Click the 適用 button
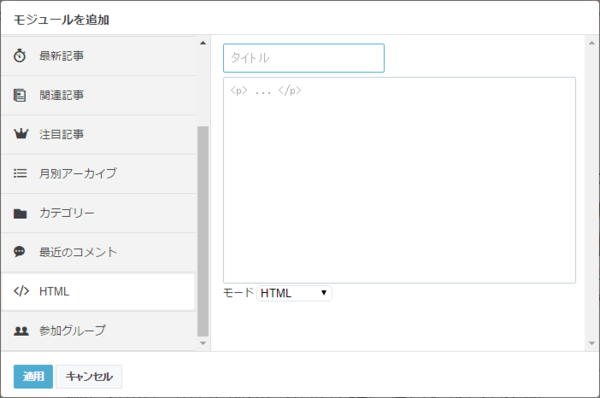The height and width of the screenshot is (398, 600). pos(33,377)
